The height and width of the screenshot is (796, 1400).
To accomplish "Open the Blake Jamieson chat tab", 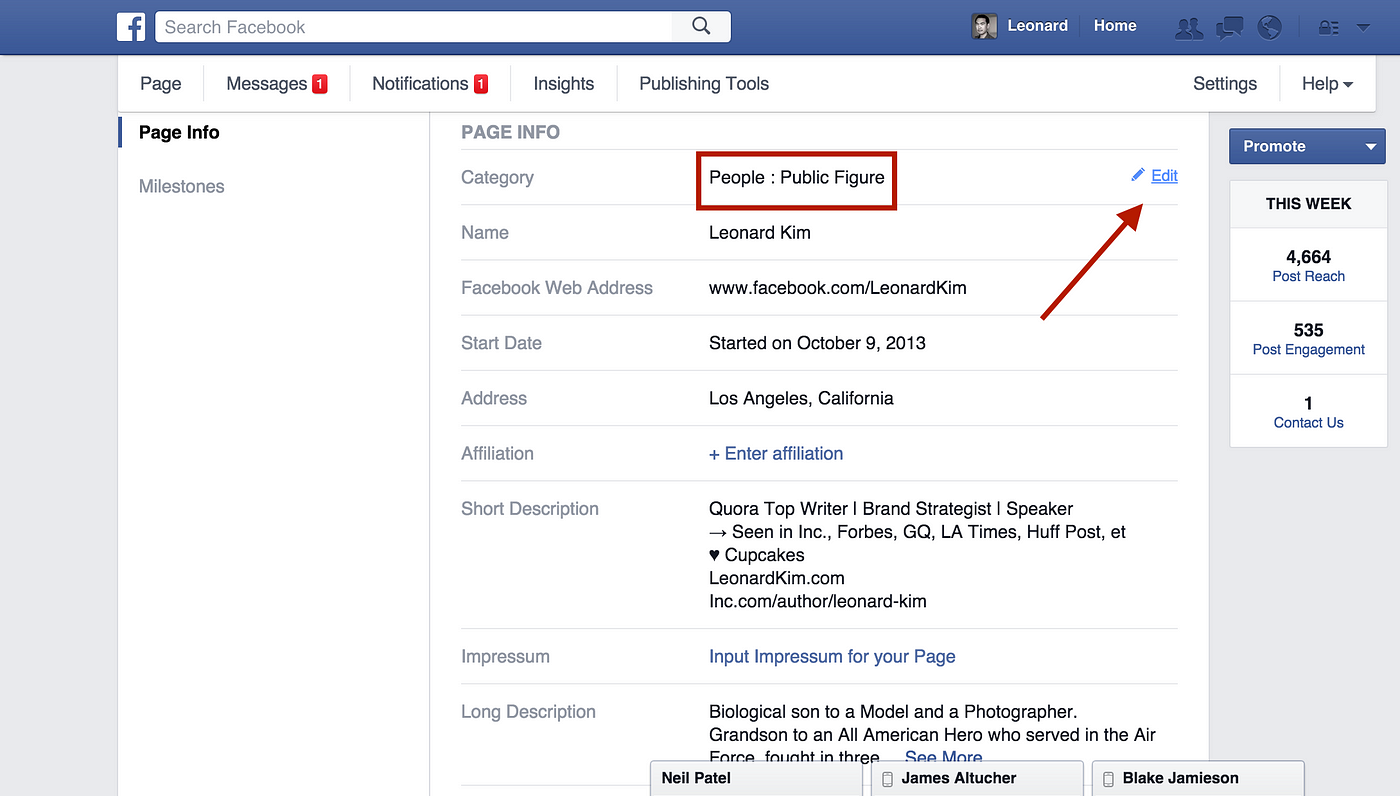I will click(x=1198, y=778).
